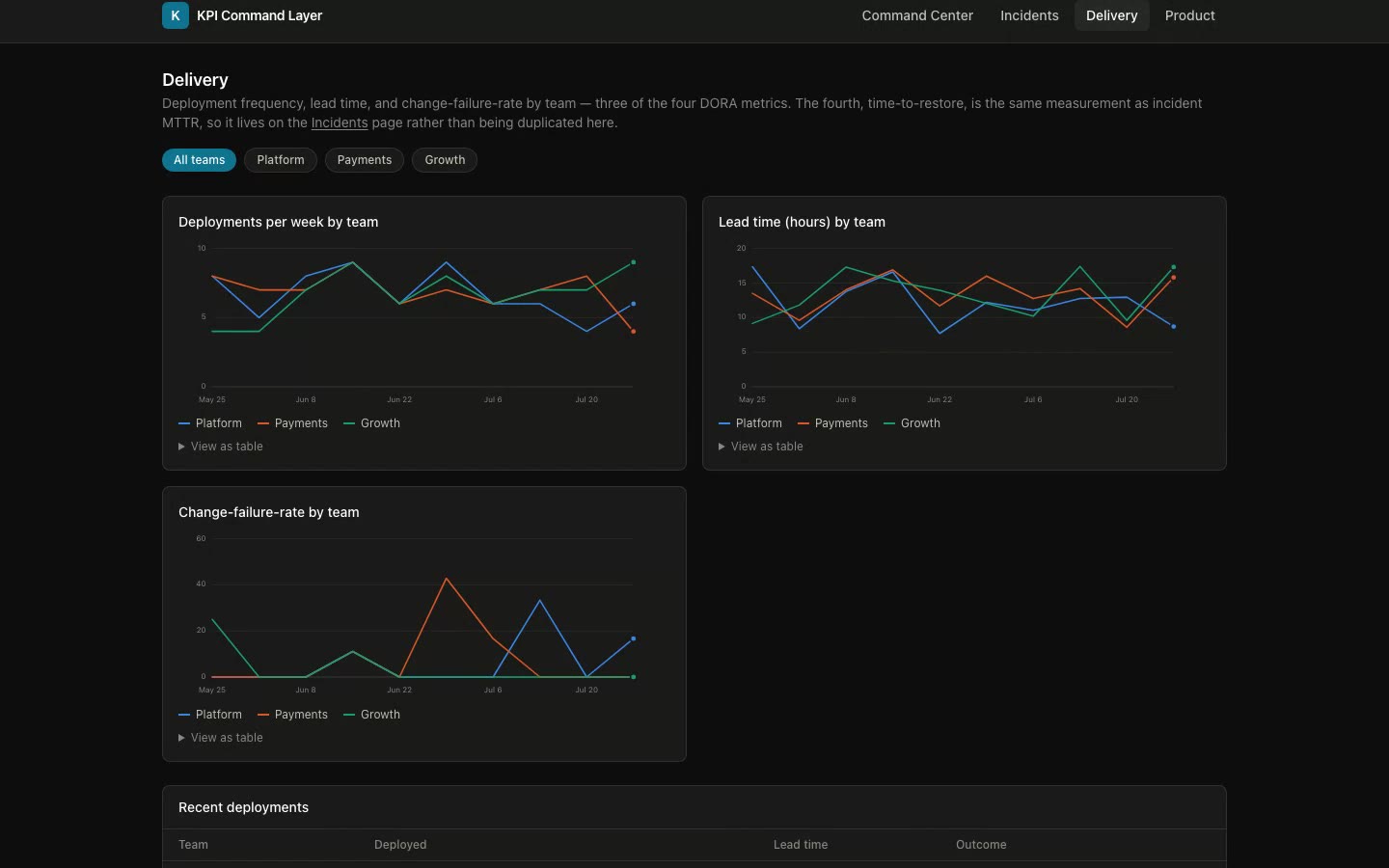
Task: Click the Team column header in Recent deployments
Action: 193,845
